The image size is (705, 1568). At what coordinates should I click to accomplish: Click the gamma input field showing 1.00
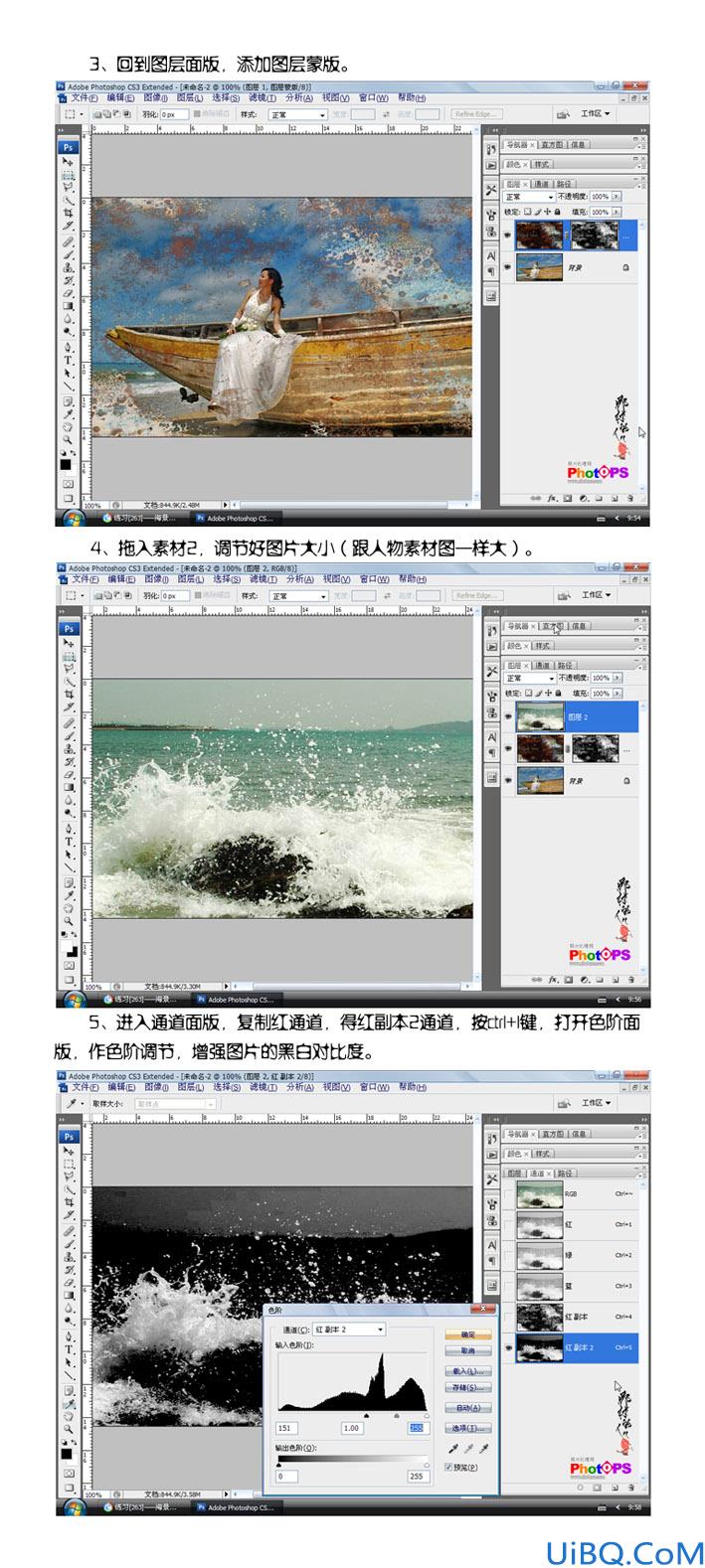pyautogui.click(x=352, y=1427)
